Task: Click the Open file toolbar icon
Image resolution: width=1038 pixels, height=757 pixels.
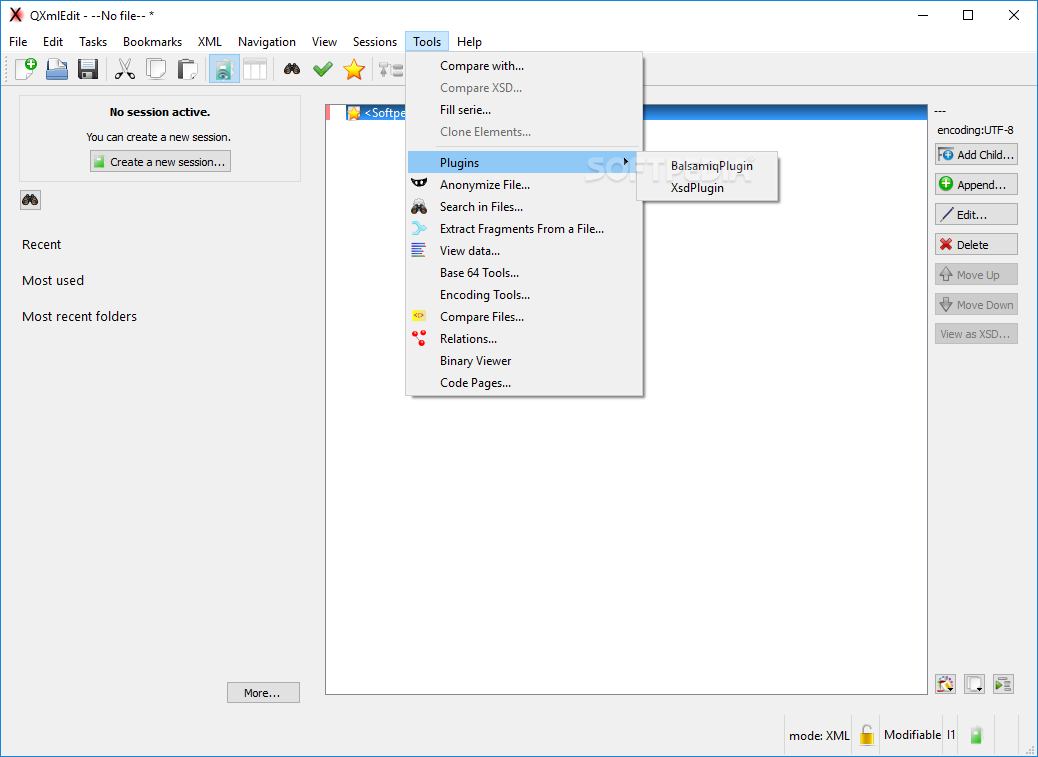Action: click(57, 69)
